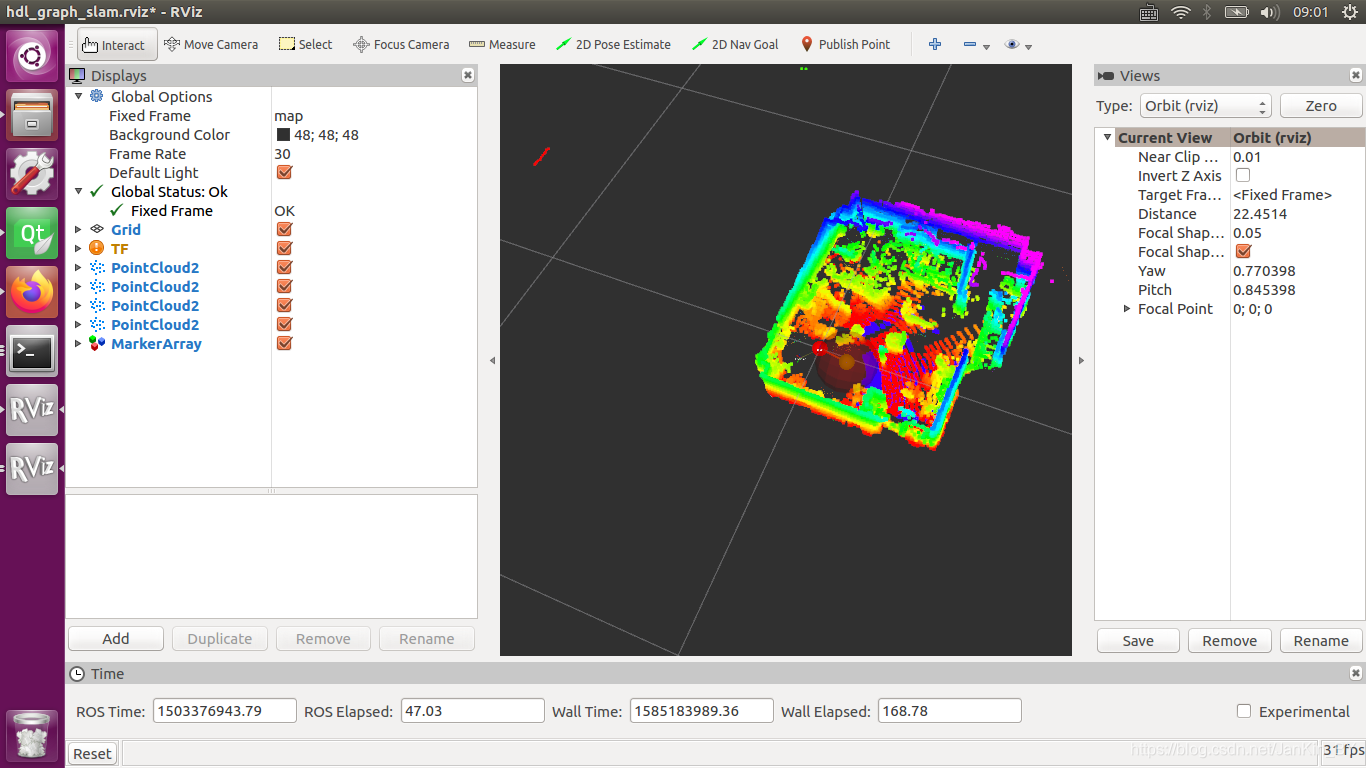The image size is (1366, 768).
Task: Choose the Select tool in toolbar
Action: [305, 44]
